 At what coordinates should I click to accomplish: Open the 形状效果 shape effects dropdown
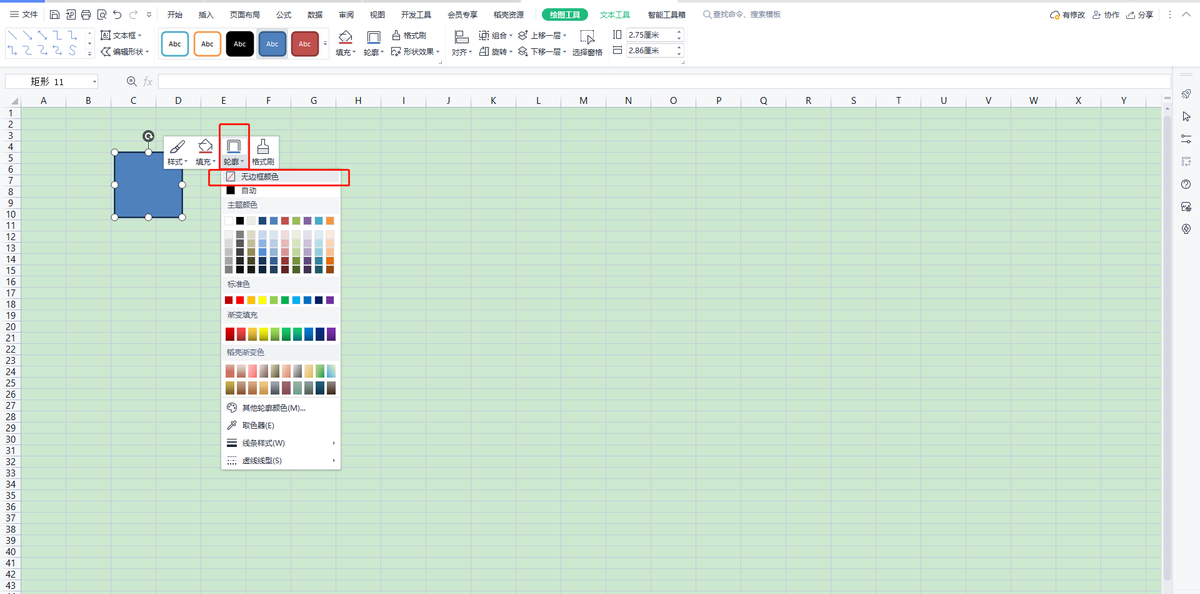(x=417, y=51)
